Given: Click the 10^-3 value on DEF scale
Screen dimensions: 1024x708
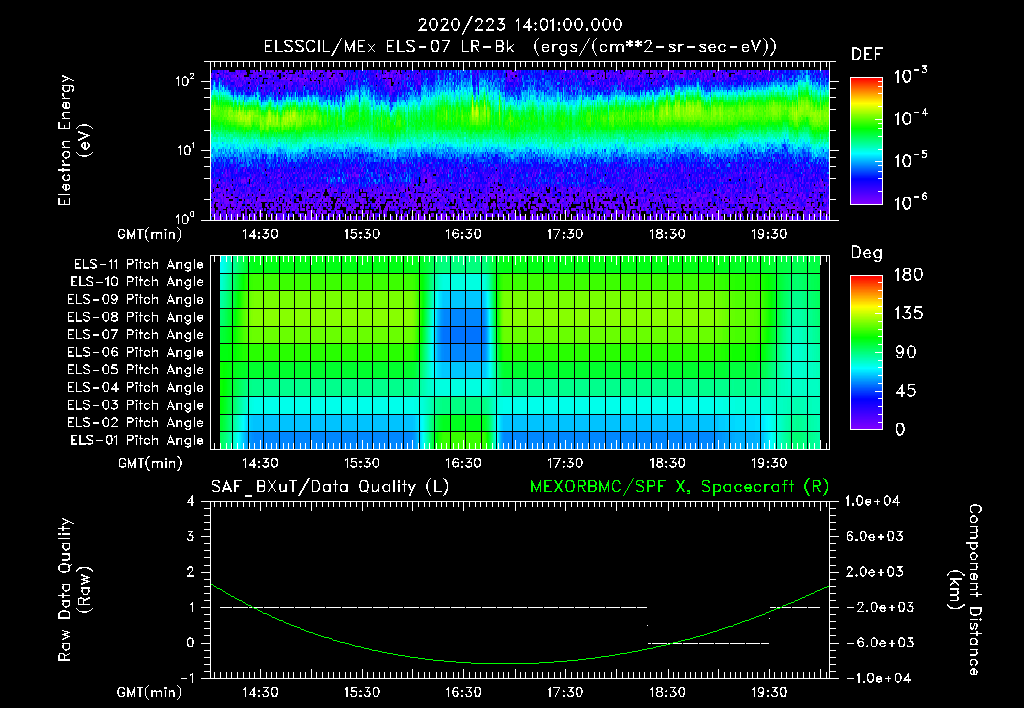Looking at the screenshot, I should coord(910,76).
